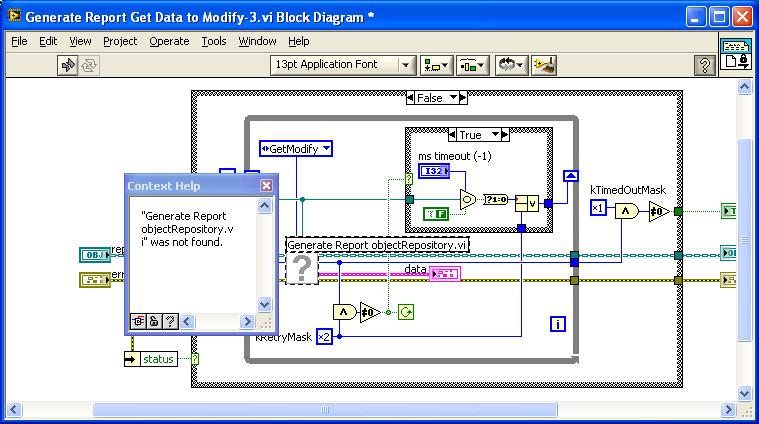The width and height of the screenshot is (759, 424).
Task: Toggle Show Optional Terminals in Context Help
Action: [x=138, y=321]
